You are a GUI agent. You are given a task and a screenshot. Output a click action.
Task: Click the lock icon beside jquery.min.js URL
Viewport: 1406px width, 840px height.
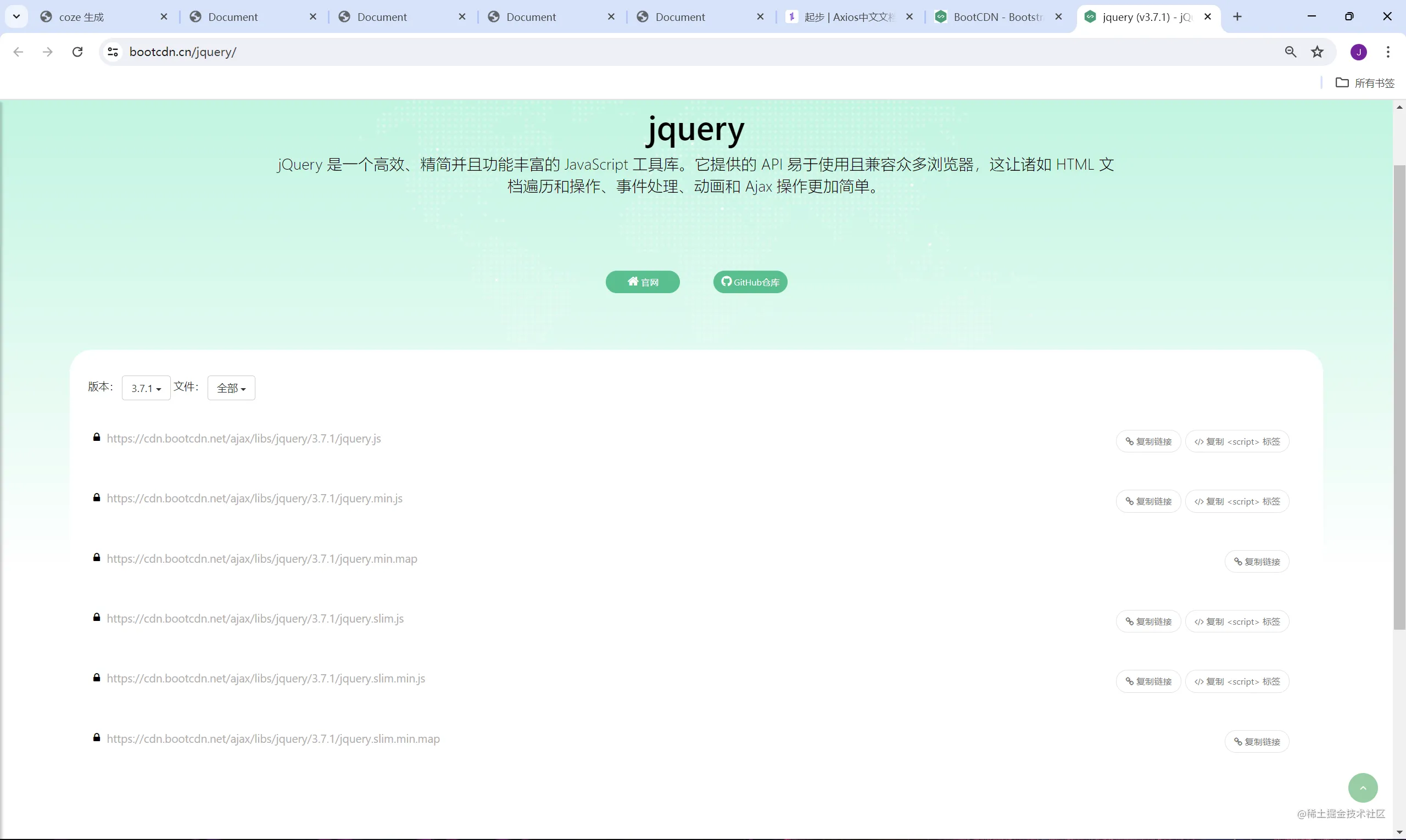pos(97,497)
